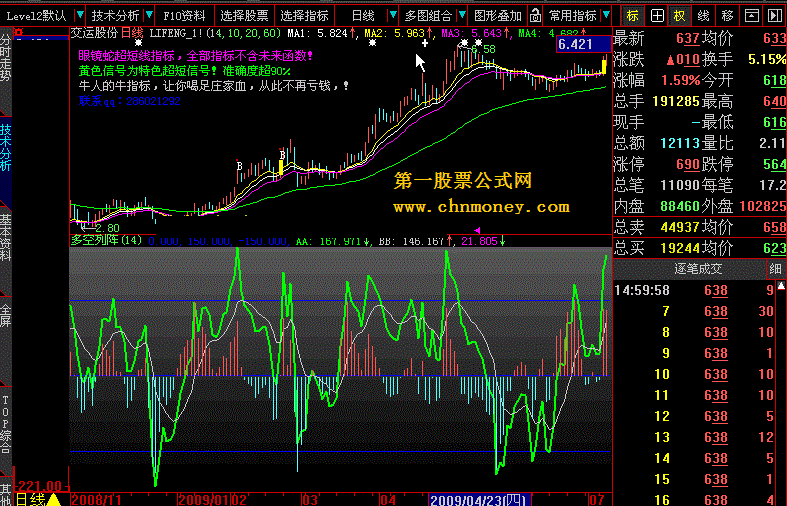Click the 多空列阵(14) indicator title

(106, 240)
